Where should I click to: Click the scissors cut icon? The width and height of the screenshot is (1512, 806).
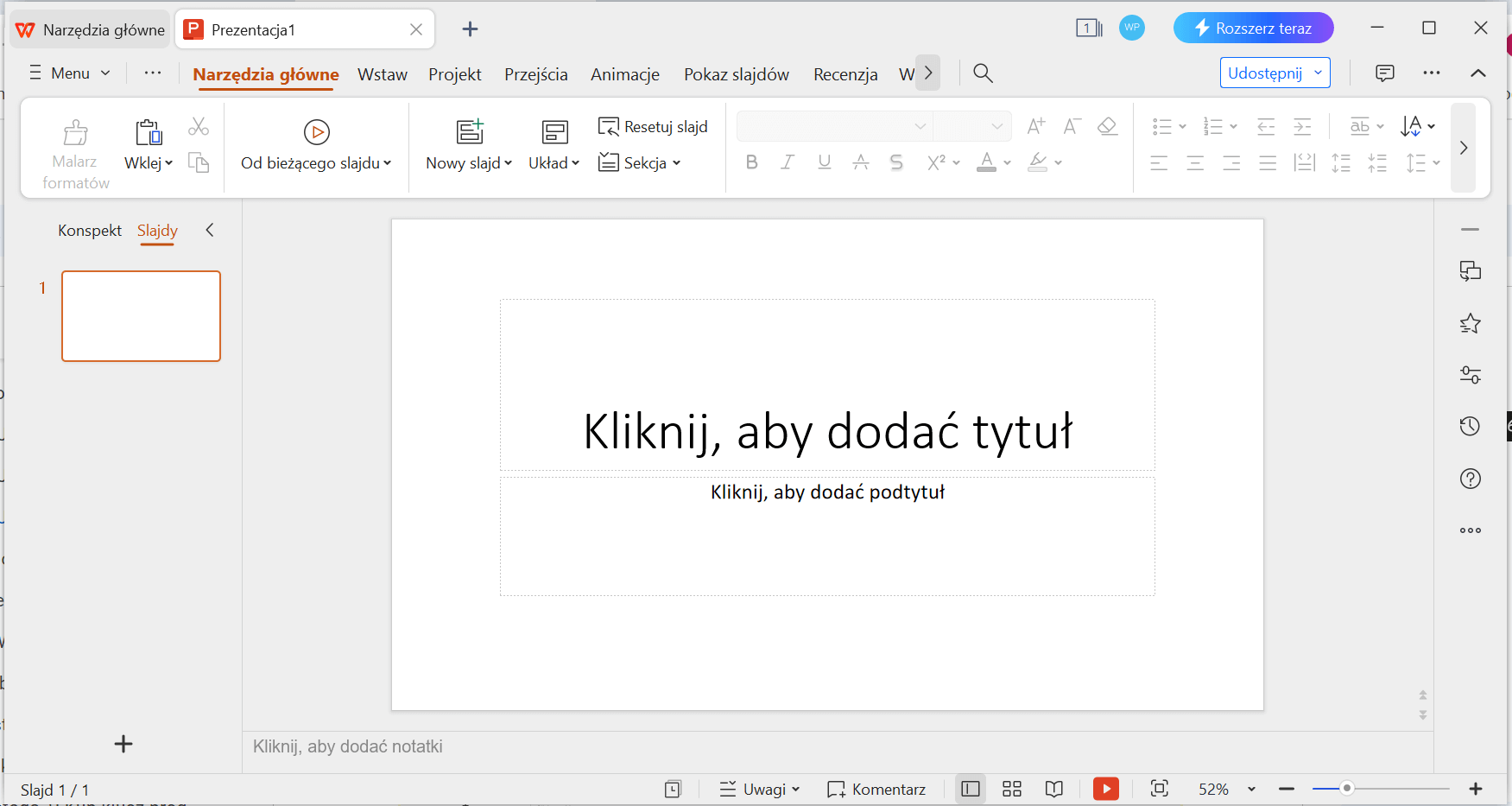[x=199, y=127]
